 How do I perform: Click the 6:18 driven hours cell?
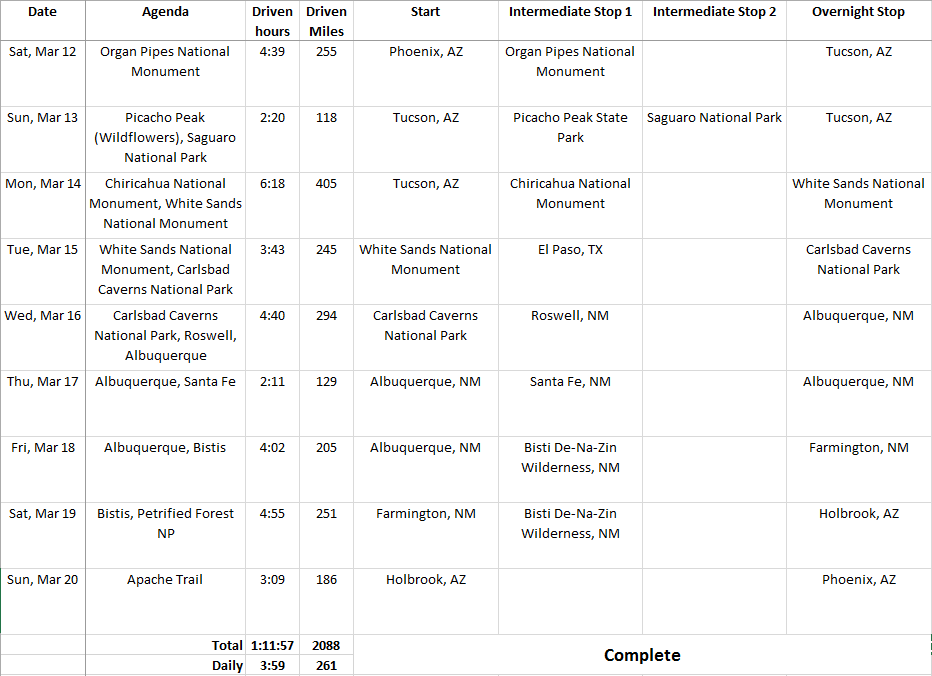[x=272, y=184]
